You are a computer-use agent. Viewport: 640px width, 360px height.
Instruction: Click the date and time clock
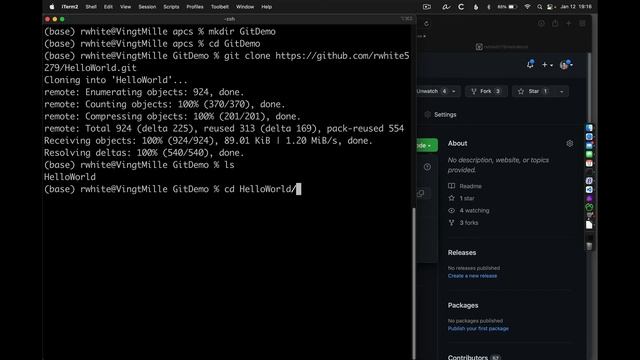click(x=576, y=7)
